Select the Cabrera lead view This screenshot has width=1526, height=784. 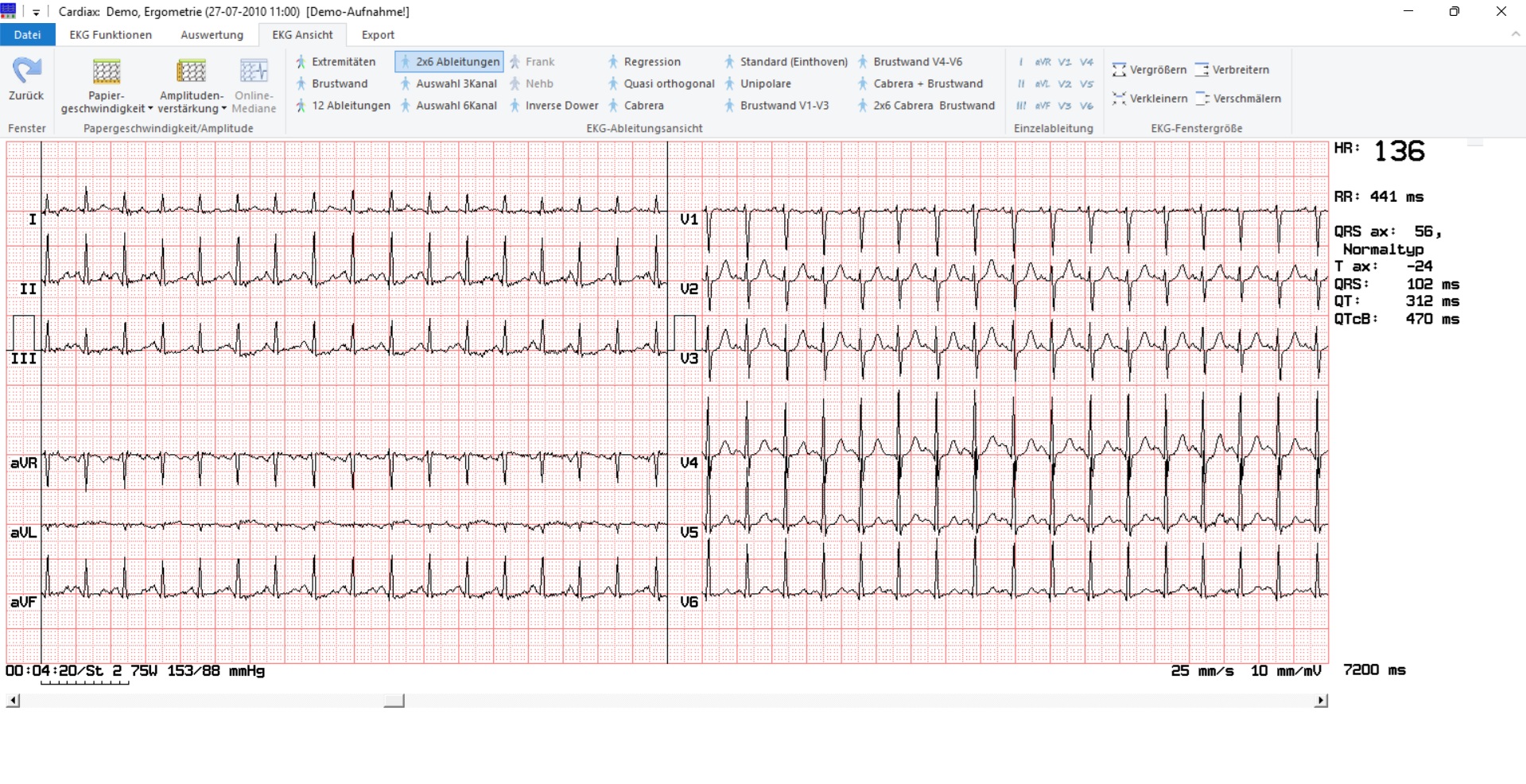(x=635, y=105)
